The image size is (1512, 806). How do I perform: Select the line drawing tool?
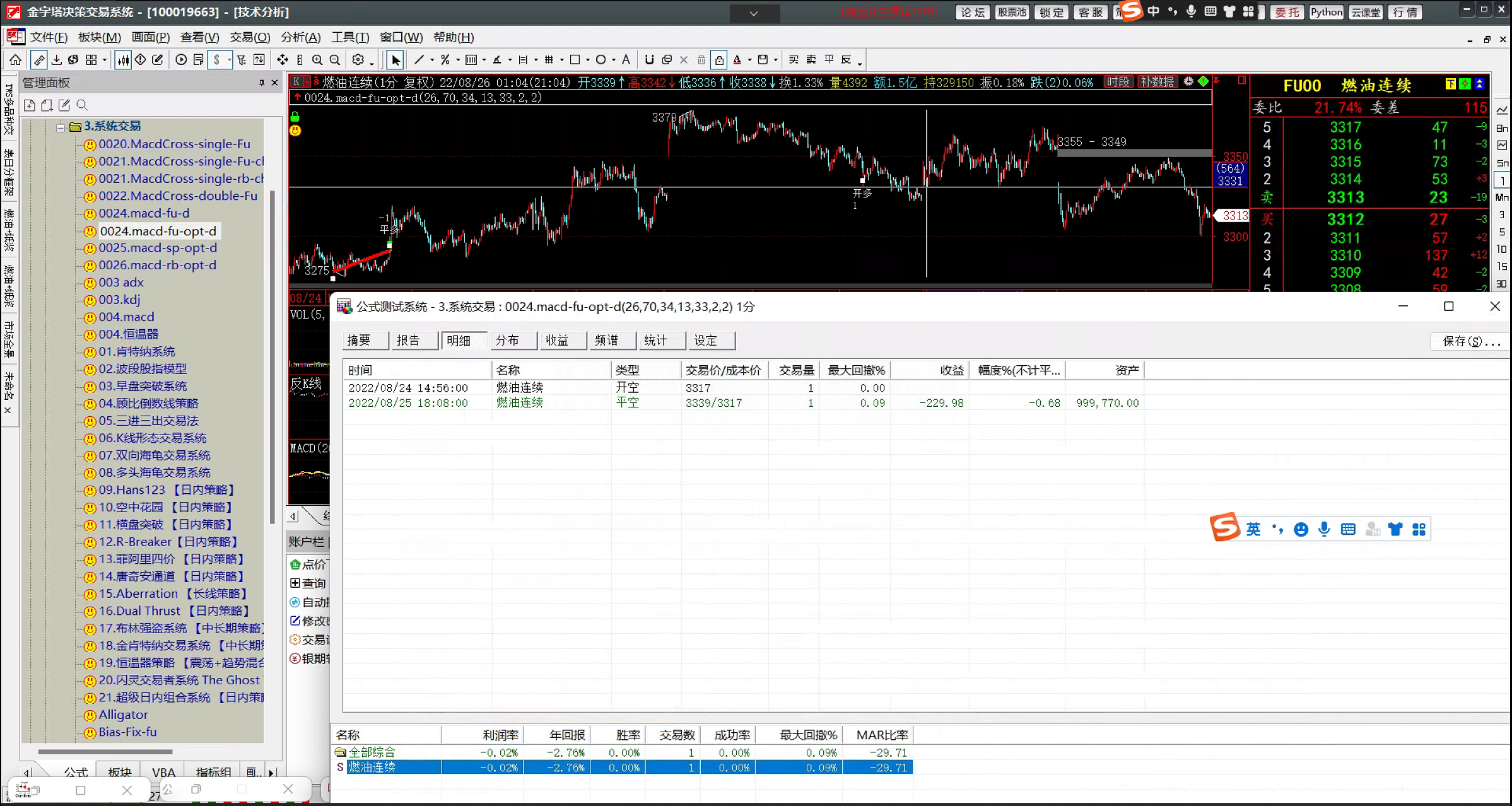[x=419, y=59]
